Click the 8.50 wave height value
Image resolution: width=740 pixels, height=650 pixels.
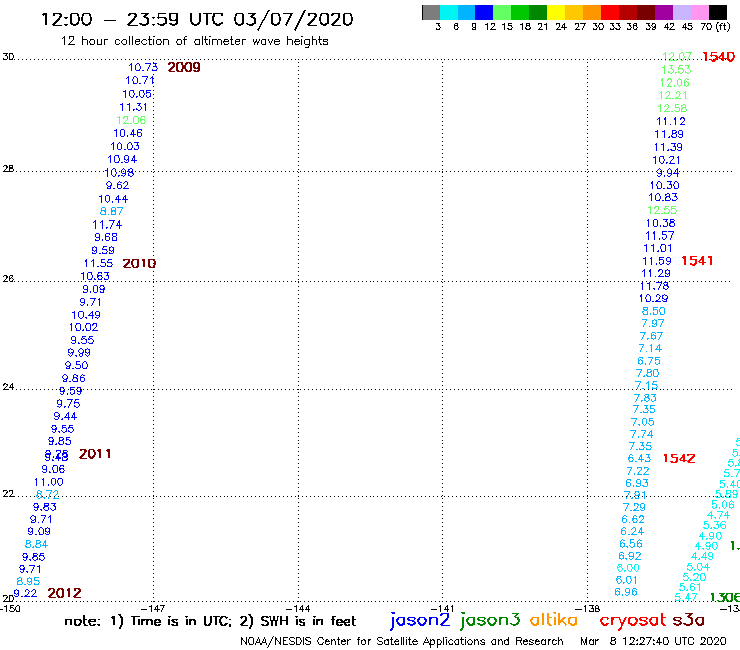[x=654, y=312]
